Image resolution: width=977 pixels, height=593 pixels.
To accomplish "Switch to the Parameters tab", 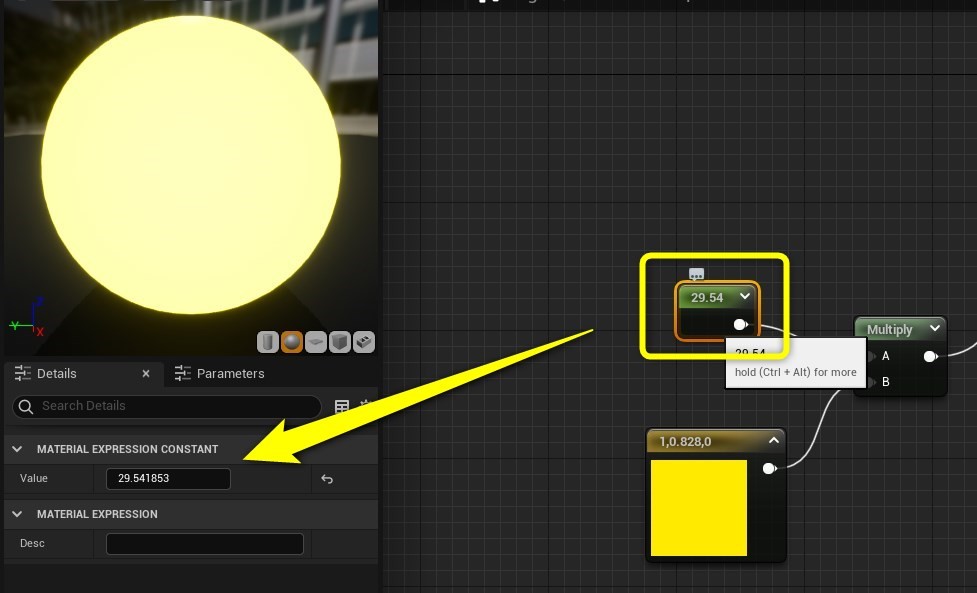I will (231, 373).
